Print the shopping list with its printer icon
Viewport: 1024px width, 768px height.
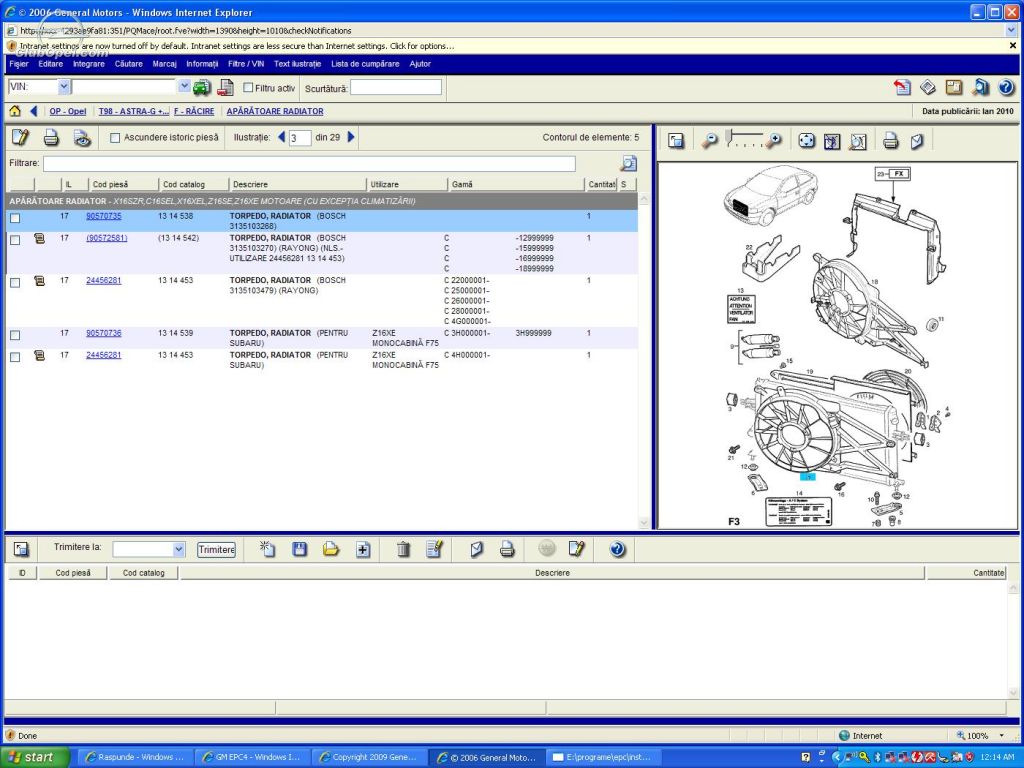tap(507, 549)
